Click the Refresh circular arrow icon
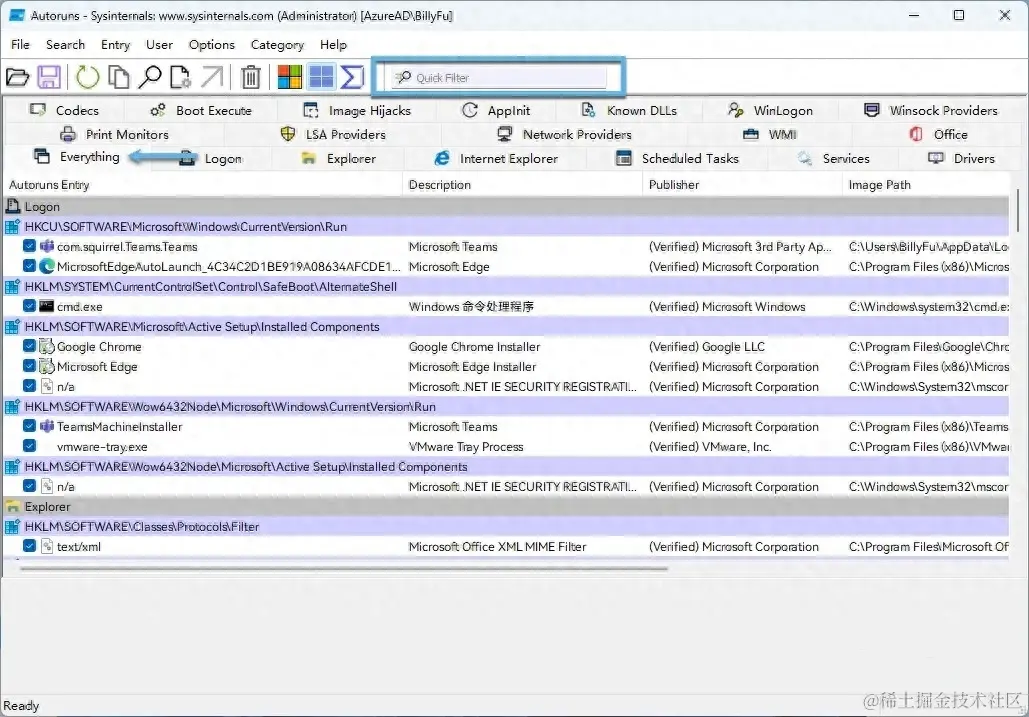1029x717 pixels. pos(87,77)
